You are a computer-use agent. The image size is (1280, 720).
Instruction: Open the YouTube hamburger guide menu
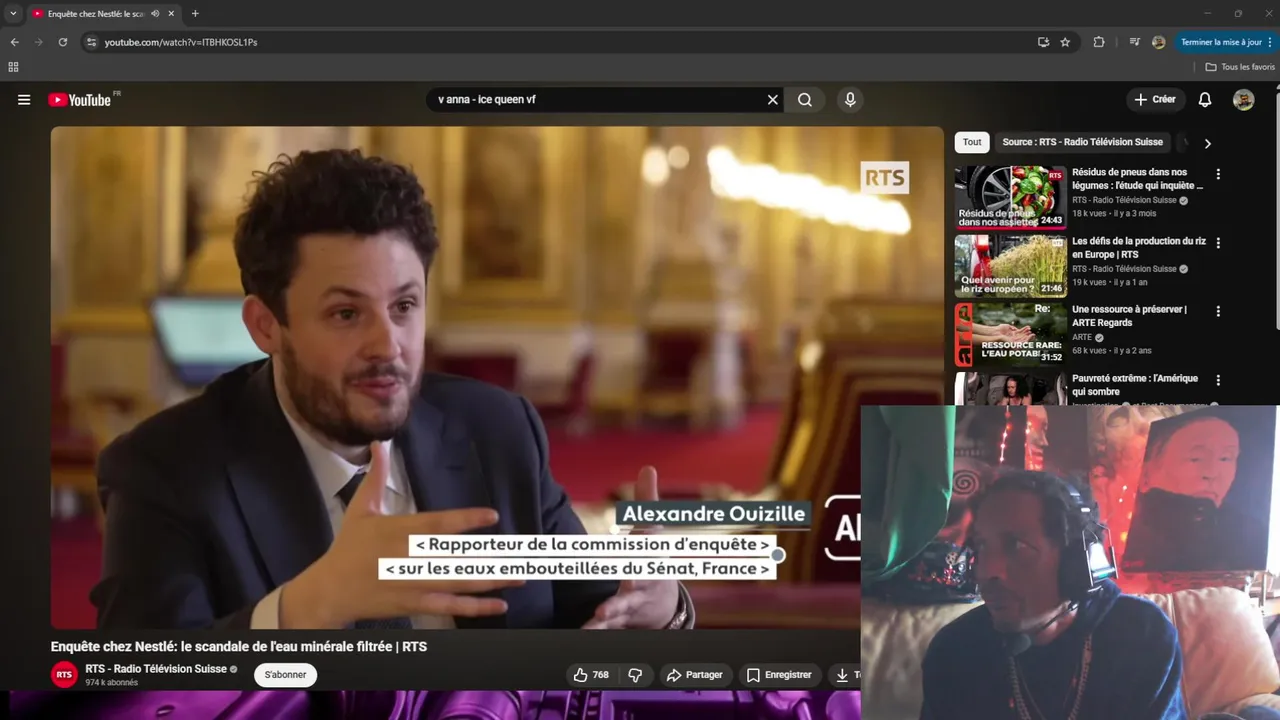pos(24,100)
